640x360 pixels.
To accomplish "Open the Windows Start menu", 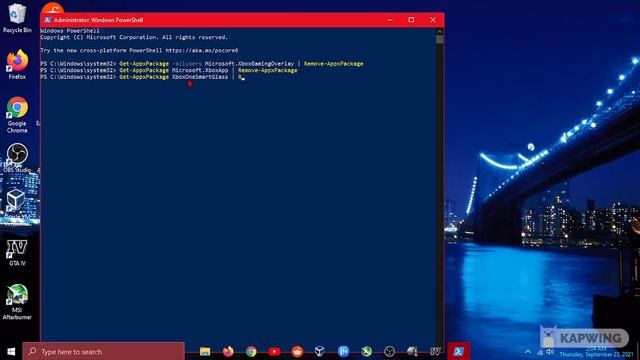I will coord(11,351).
